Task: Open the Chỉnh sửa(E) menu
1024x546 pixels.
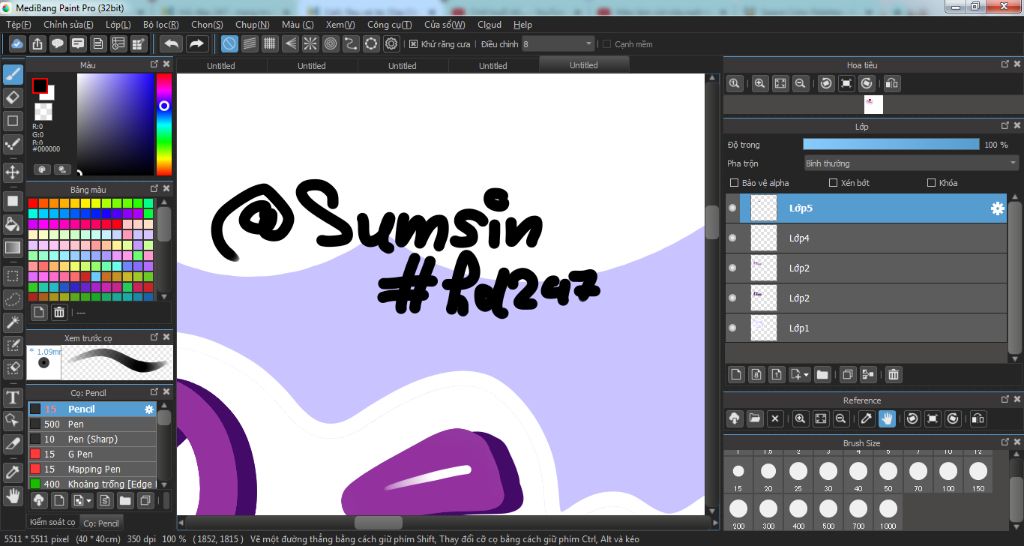Action: click(x=68, y=25)
